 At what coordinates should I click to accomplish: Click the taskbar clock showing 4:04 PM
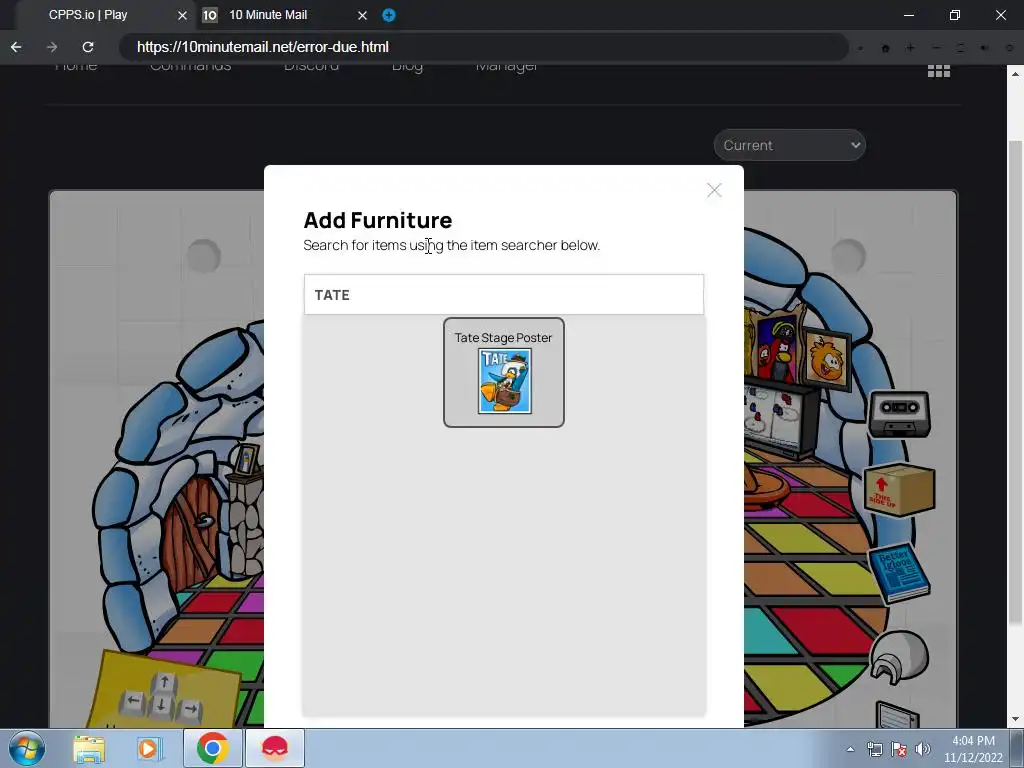[x=973, y=749]
